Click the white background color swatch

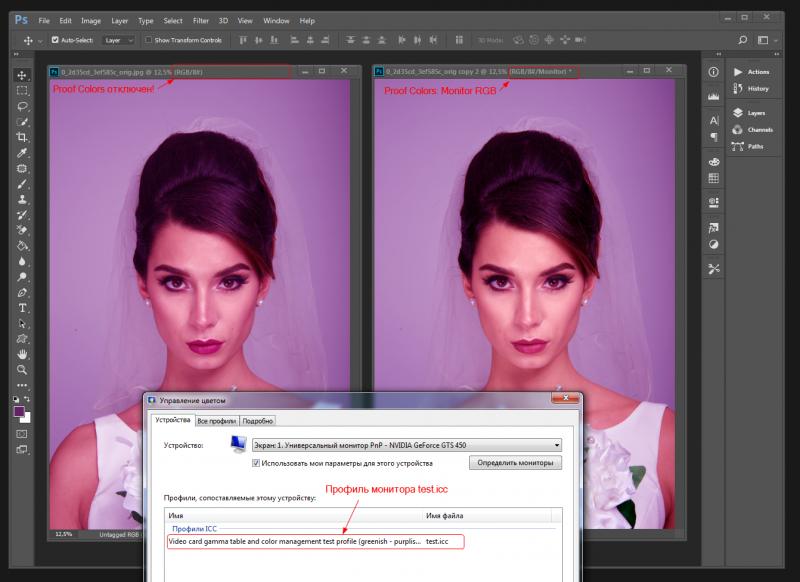[x=27, y=419]
